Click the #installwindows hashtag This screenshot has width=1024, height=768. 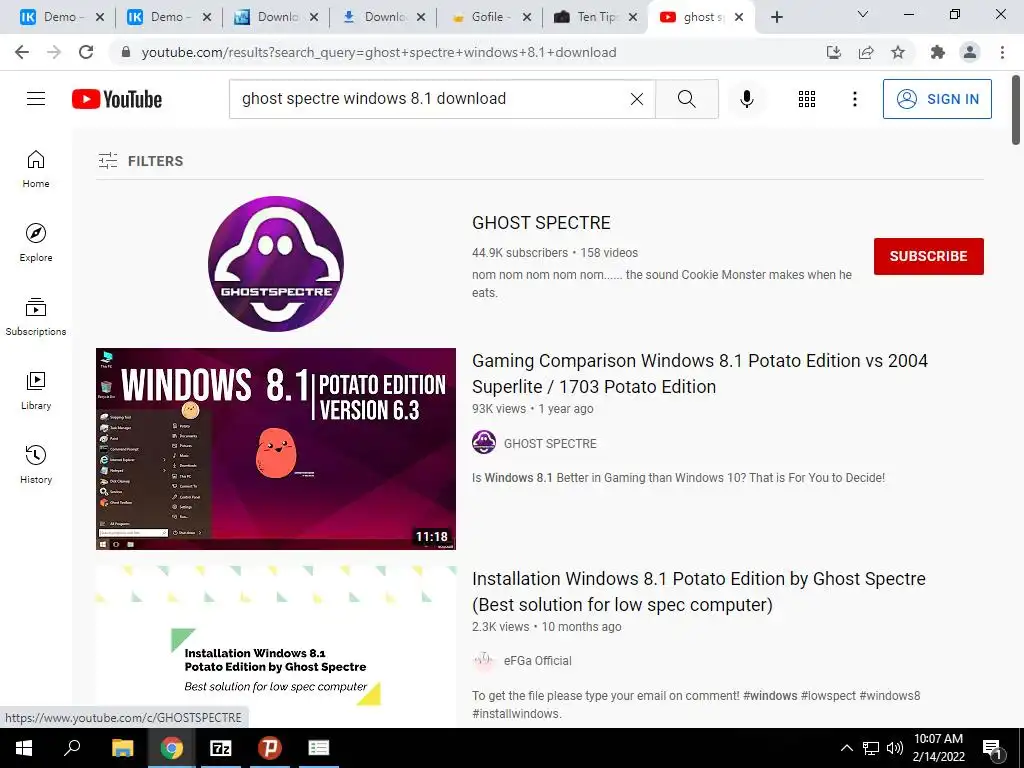(x=515, y=714)
